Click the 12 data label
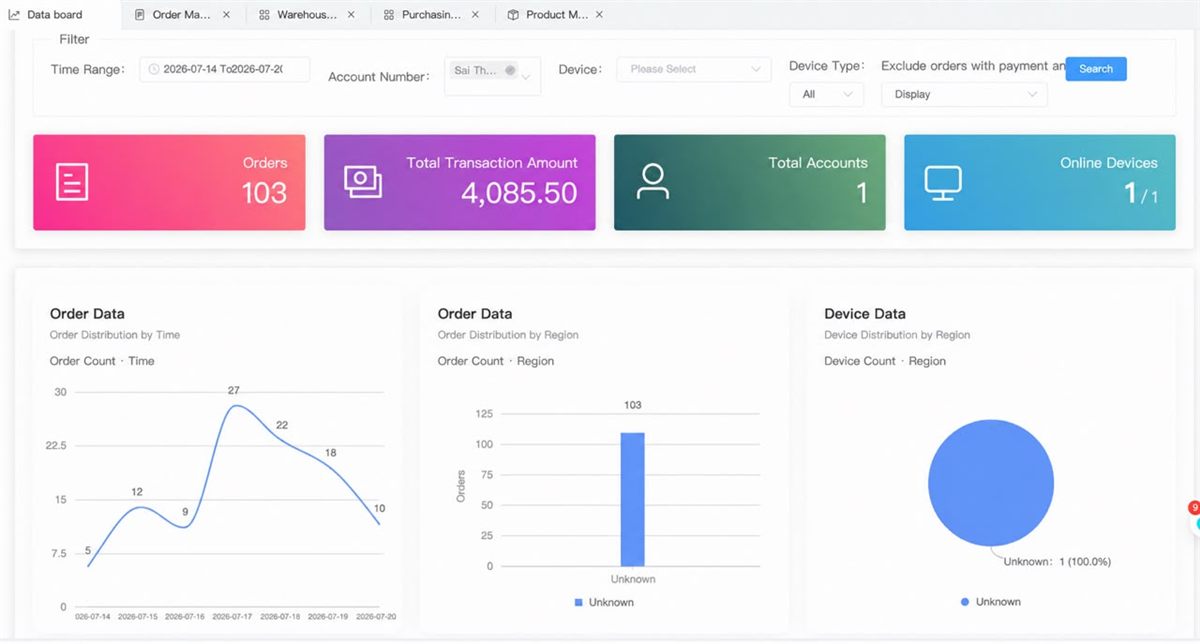Viewport: 1200px width, 644px height. 137,492
